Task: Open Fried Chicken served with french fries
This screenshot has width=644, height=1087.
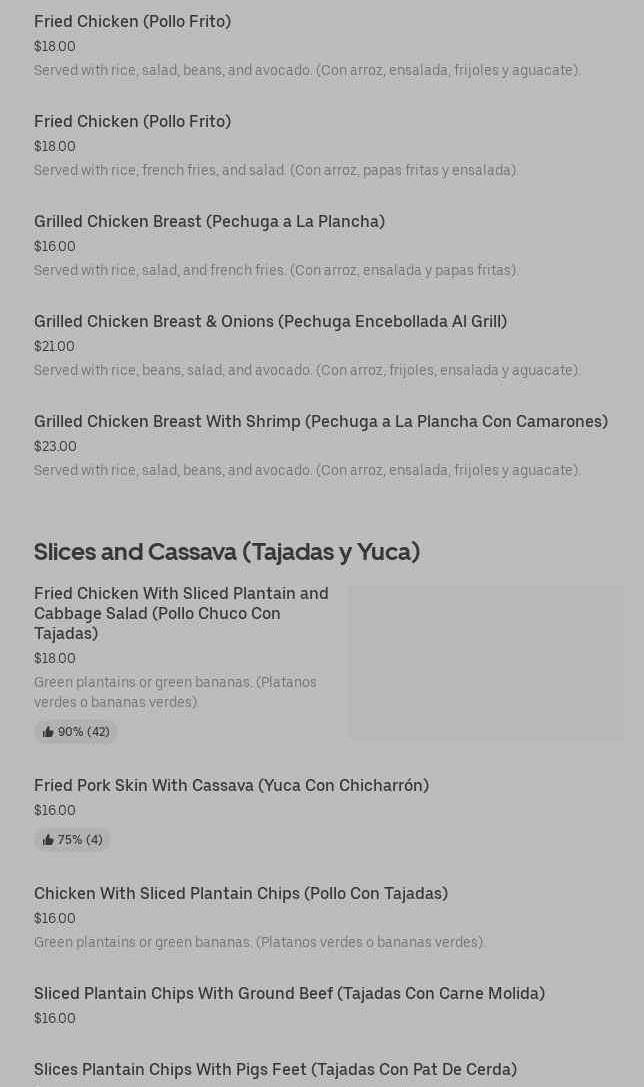Action: (132, 121)
